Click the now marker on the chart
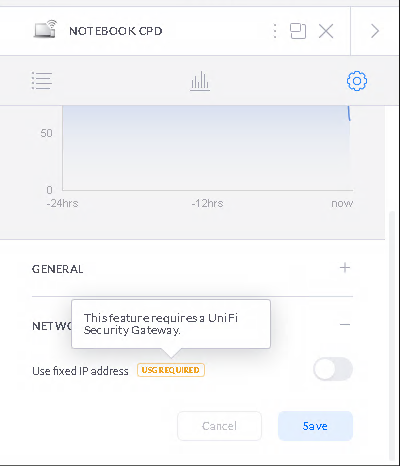The width and height of the screenshot is (400, 466). tap(342, 203)
